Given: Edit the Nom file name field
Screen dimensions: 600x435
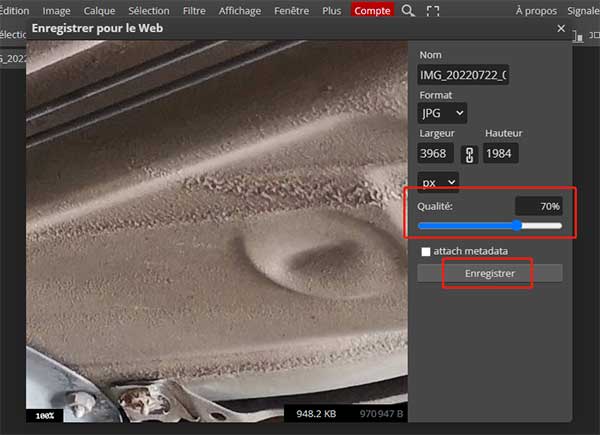Looking at the screenshot, I should [463, 75].
